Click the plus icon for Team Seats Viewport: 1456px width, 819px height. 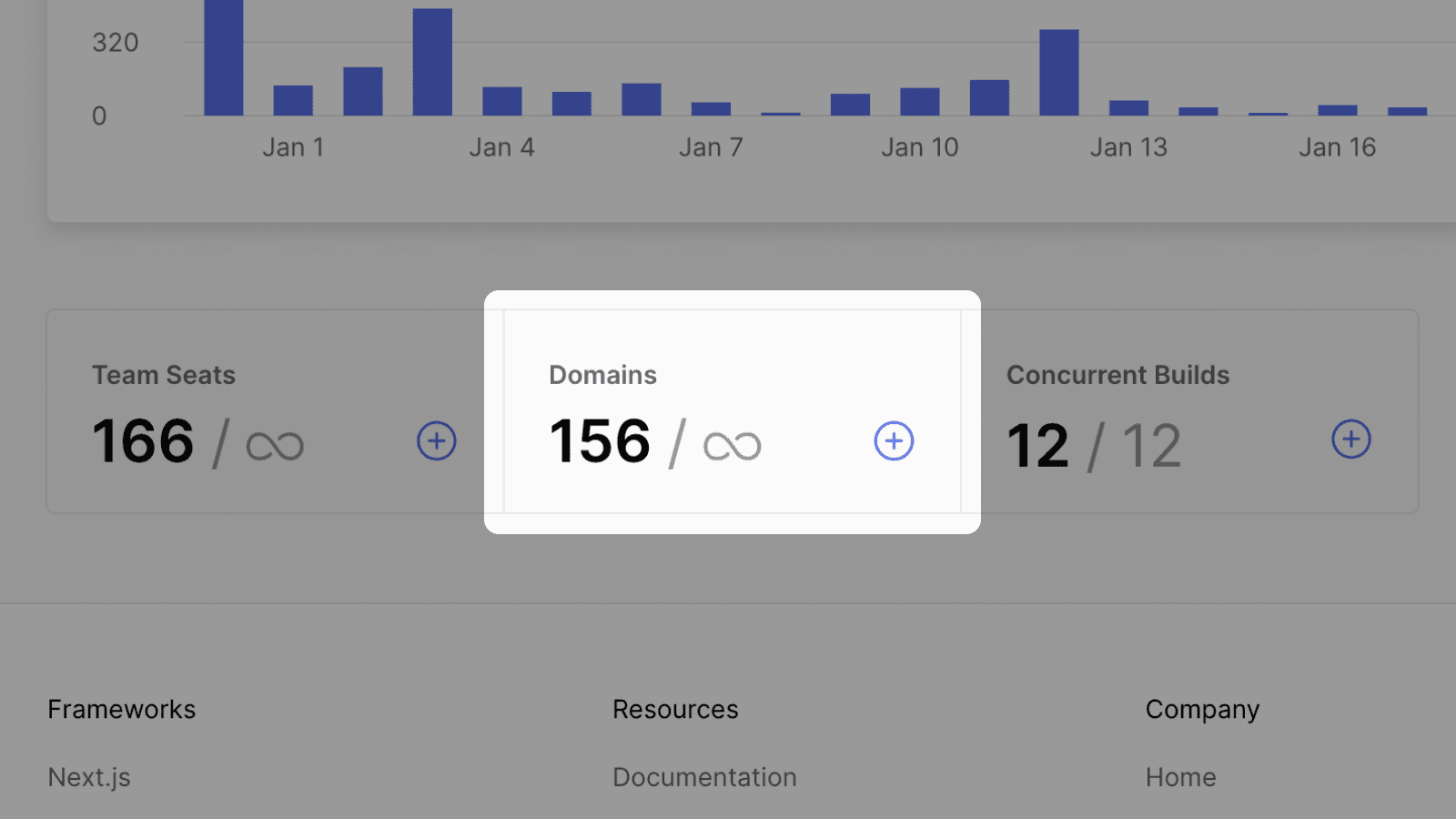click(x=437, y=441)
